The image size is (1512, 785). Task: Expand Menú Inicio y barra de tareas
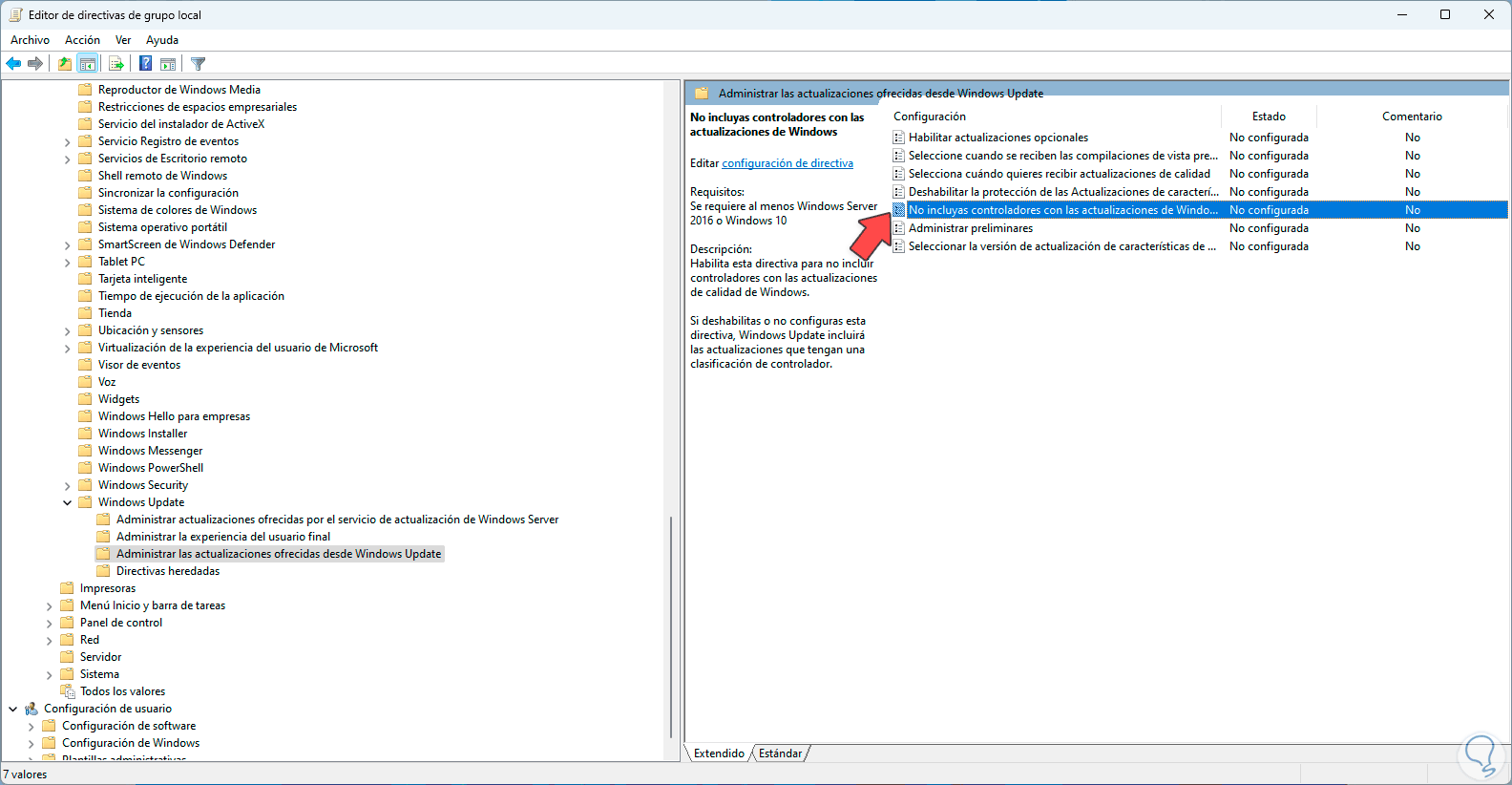49,606
